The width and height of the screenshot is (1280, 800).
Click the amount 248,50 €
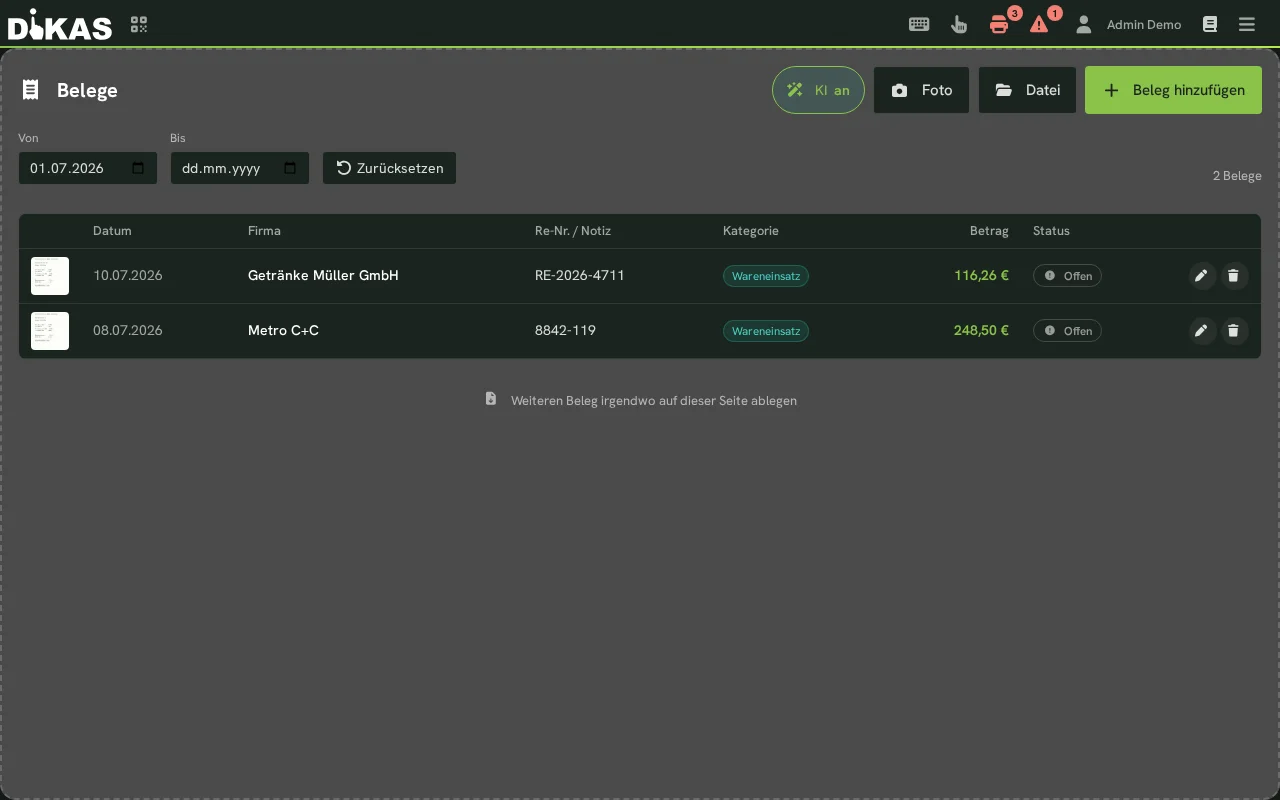[x=981, y=331]
